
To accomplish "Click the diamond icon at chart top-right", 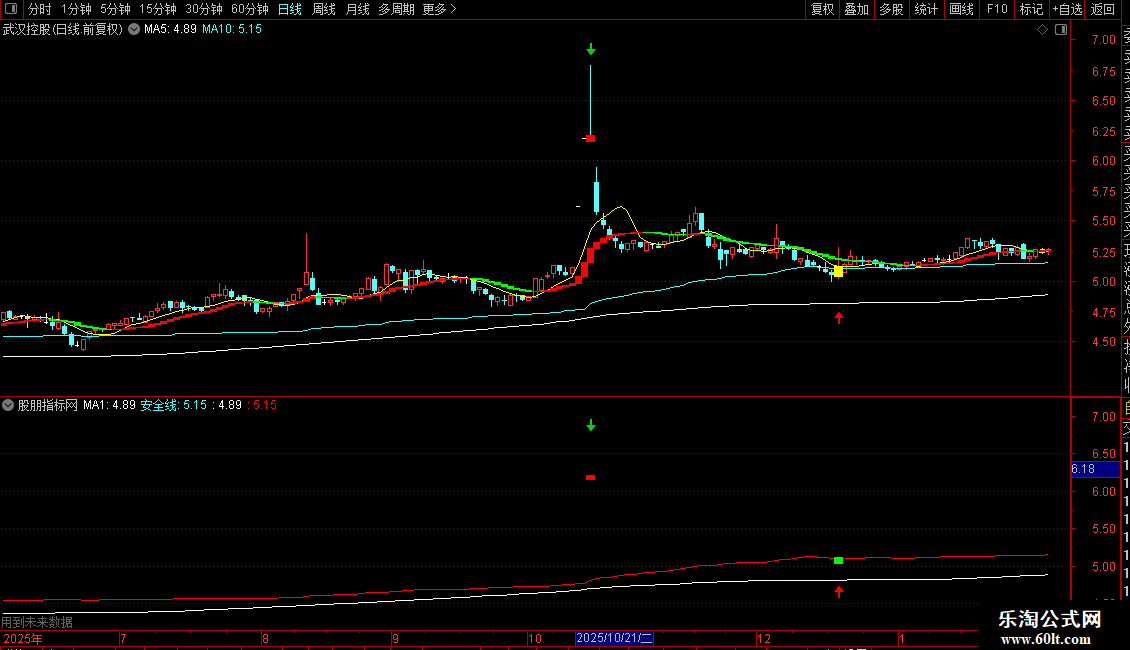I will coord(1043,29).
